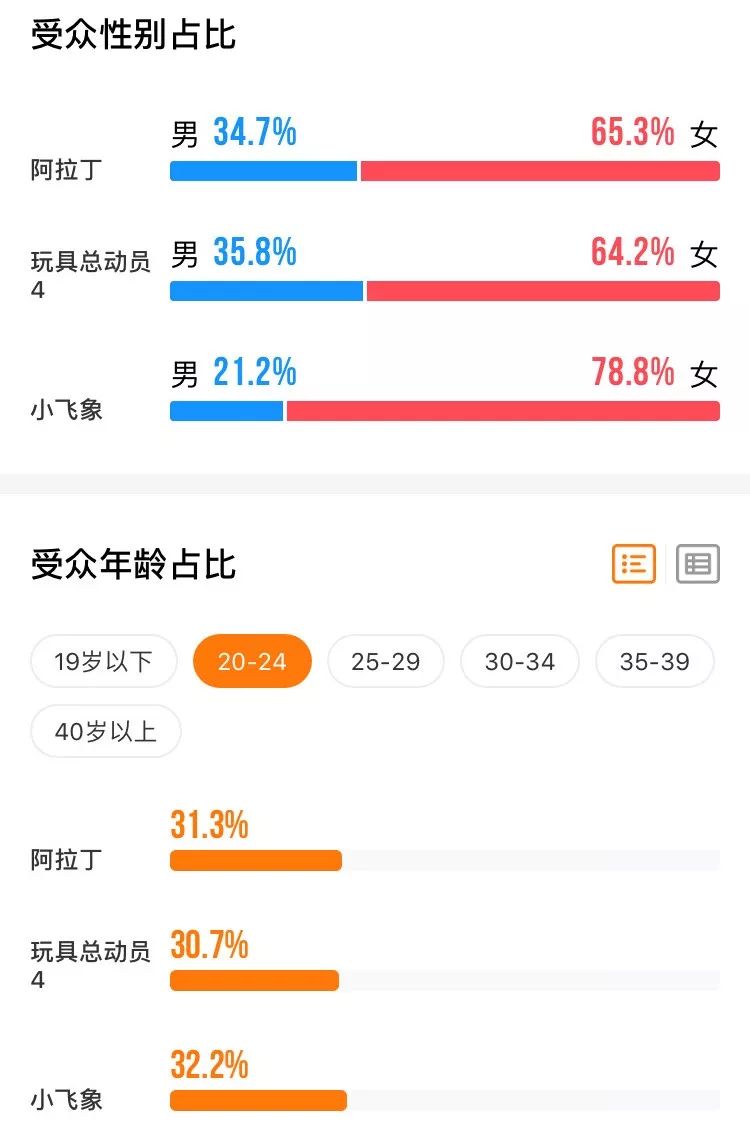This screenshot has width=750, height=1141.
Task: Select the 20-24 age group
Action: (252, 661)
